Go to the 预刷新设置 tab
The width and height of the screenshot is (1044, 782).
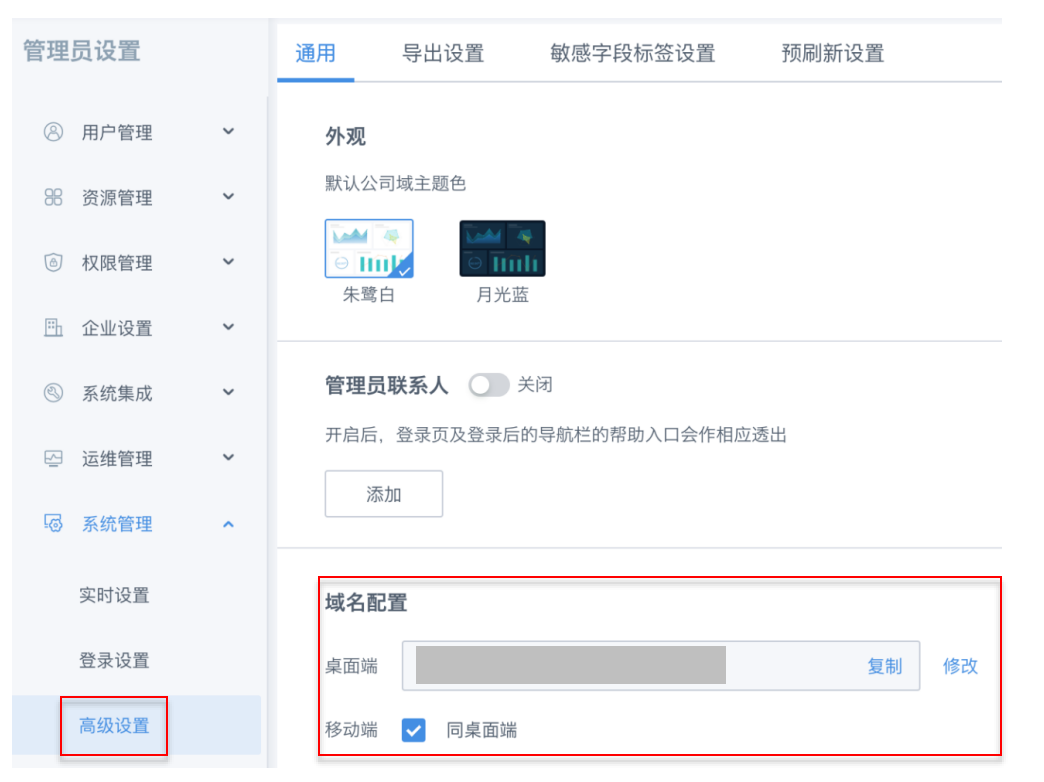(832, 53)
